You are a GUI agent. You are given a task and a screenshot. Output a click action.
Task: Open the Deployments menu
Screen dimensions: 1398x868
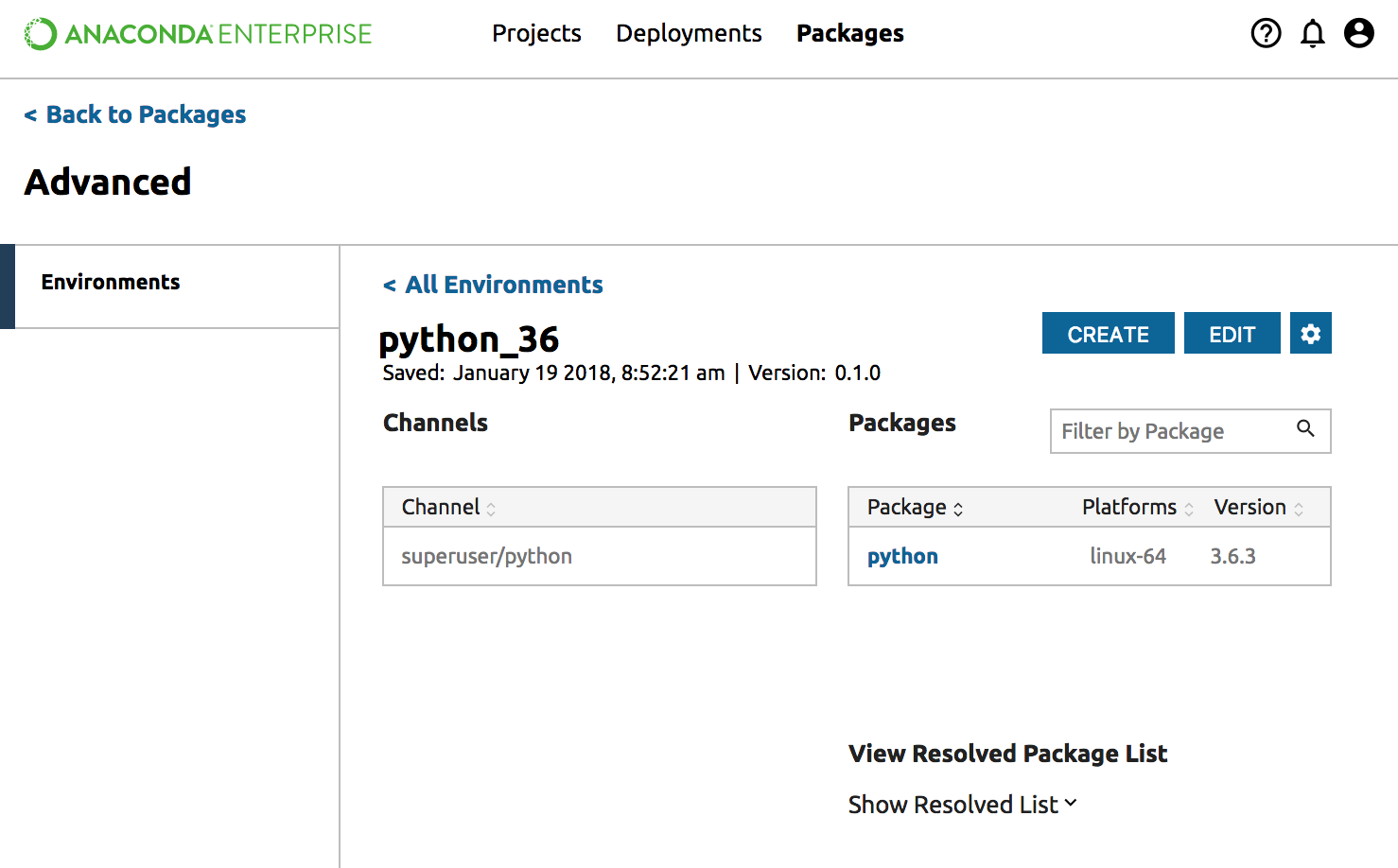(689, 34)
